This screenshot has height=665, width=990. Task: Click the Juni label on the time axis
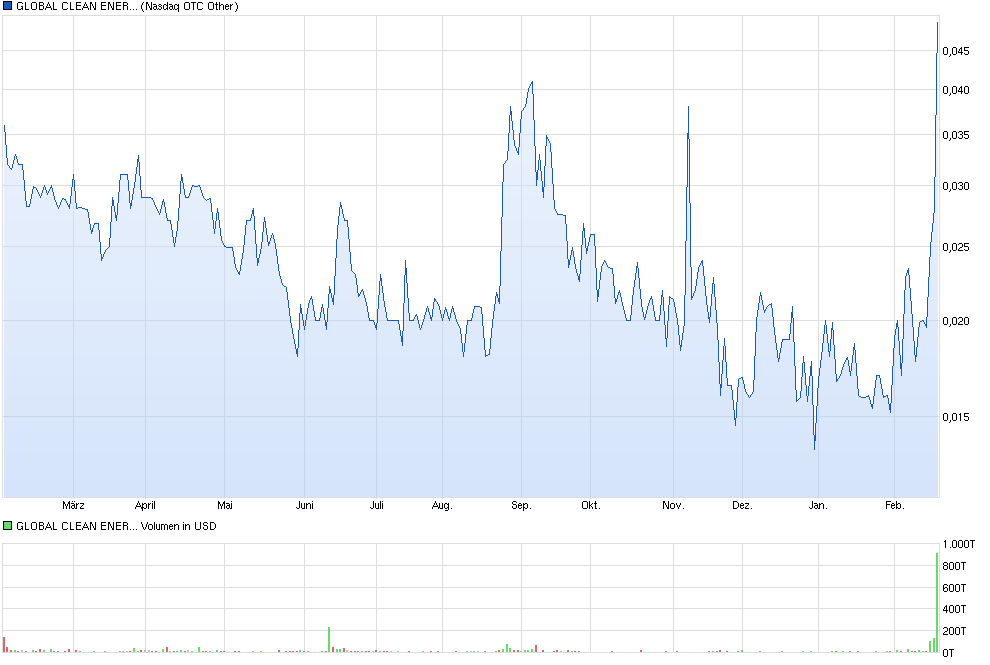[305, 506]
